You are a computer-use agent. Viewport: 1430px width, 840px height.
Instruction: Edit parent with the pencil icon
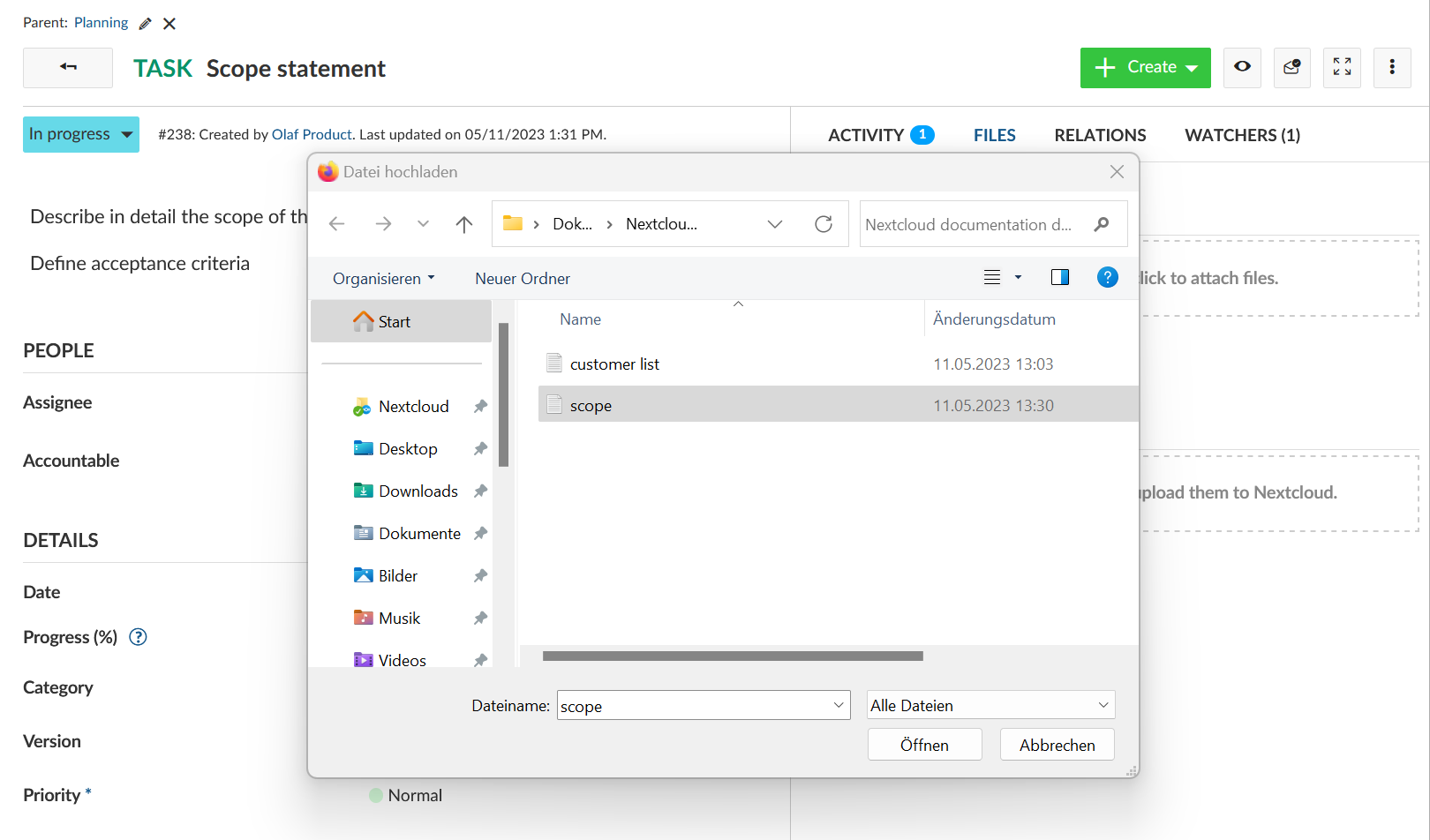point(146,24)
